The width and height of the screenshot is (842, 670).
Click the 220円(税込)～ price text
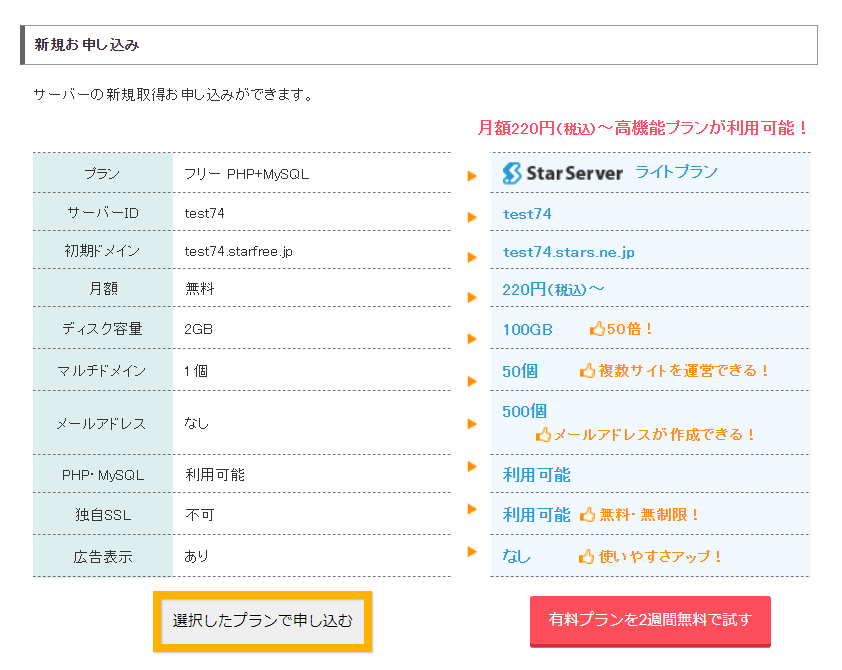(x=553, y=290)
